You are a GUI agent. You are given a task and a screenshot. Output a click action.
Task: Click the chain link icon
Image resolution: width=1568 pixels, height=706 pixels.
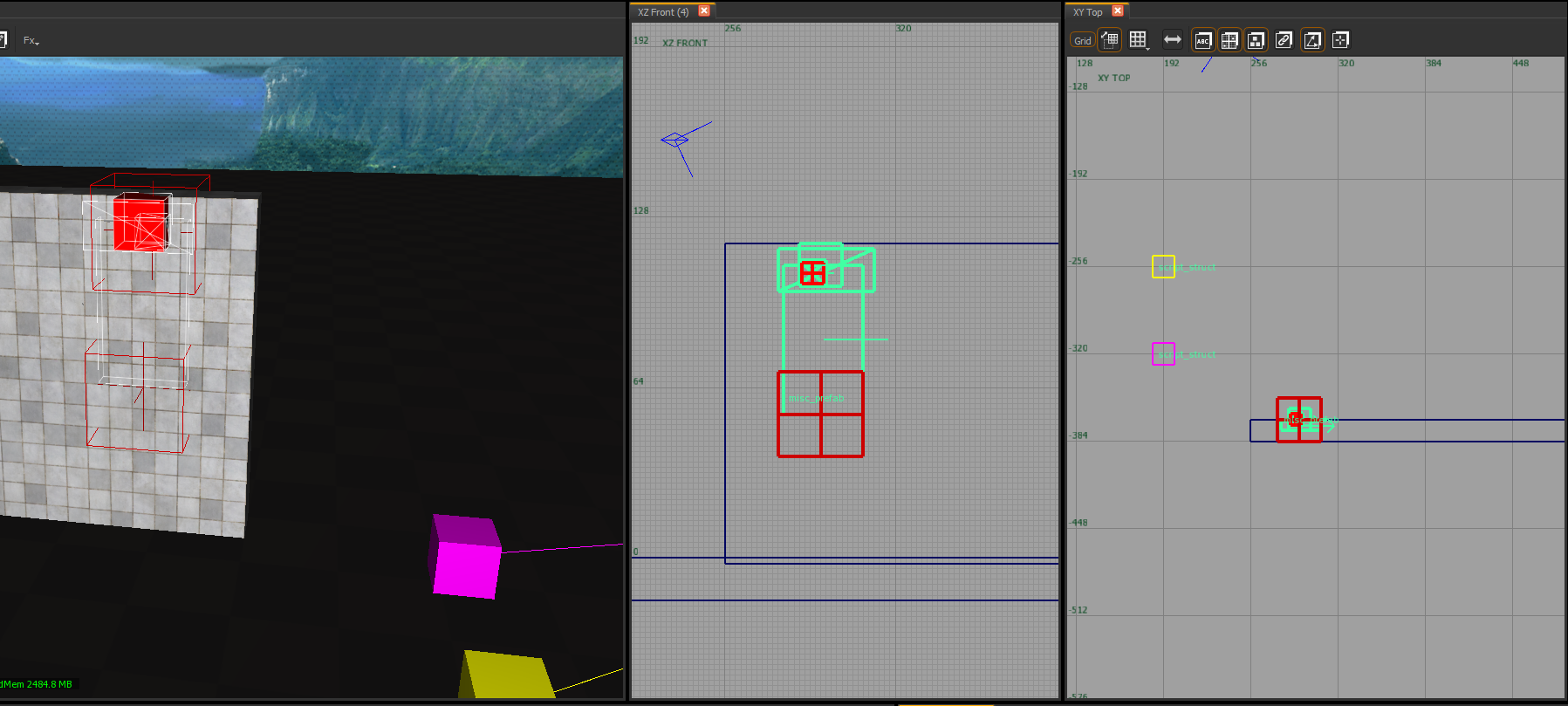pos(1284,40)
